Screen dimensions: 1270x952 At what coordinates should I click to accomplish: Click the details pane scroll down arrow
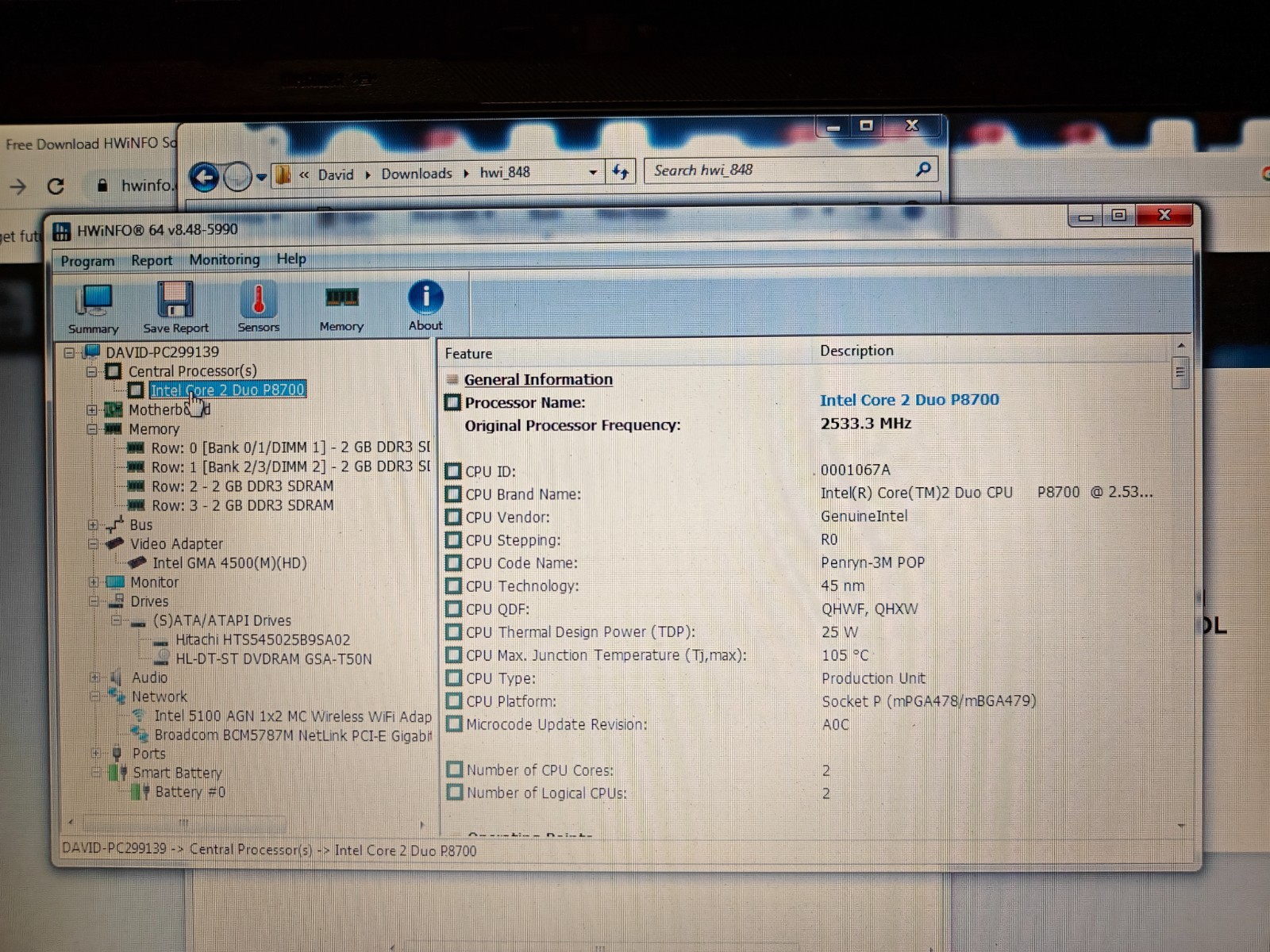(1181, 826)
